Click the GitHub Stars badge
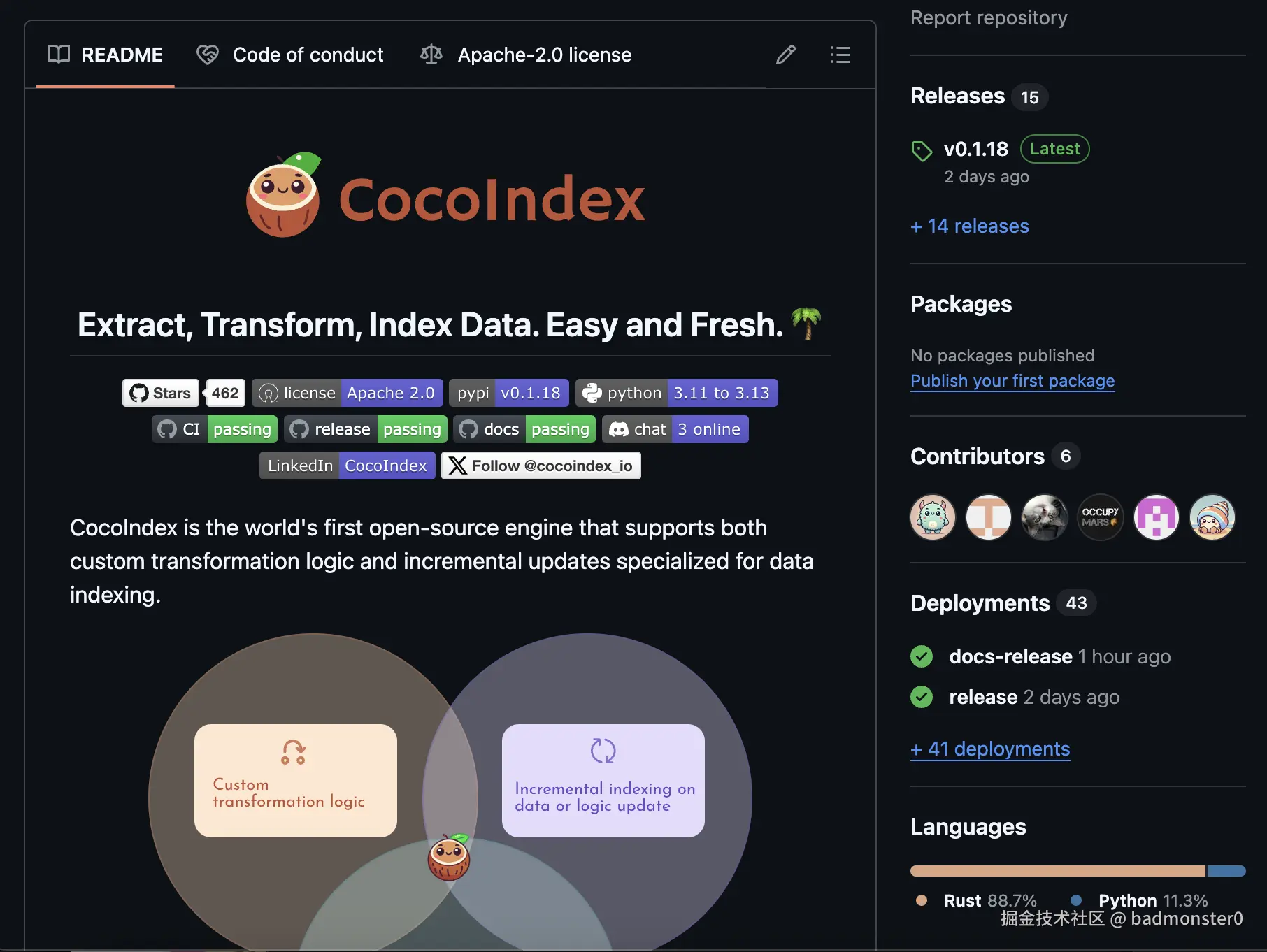 (184, 393)
